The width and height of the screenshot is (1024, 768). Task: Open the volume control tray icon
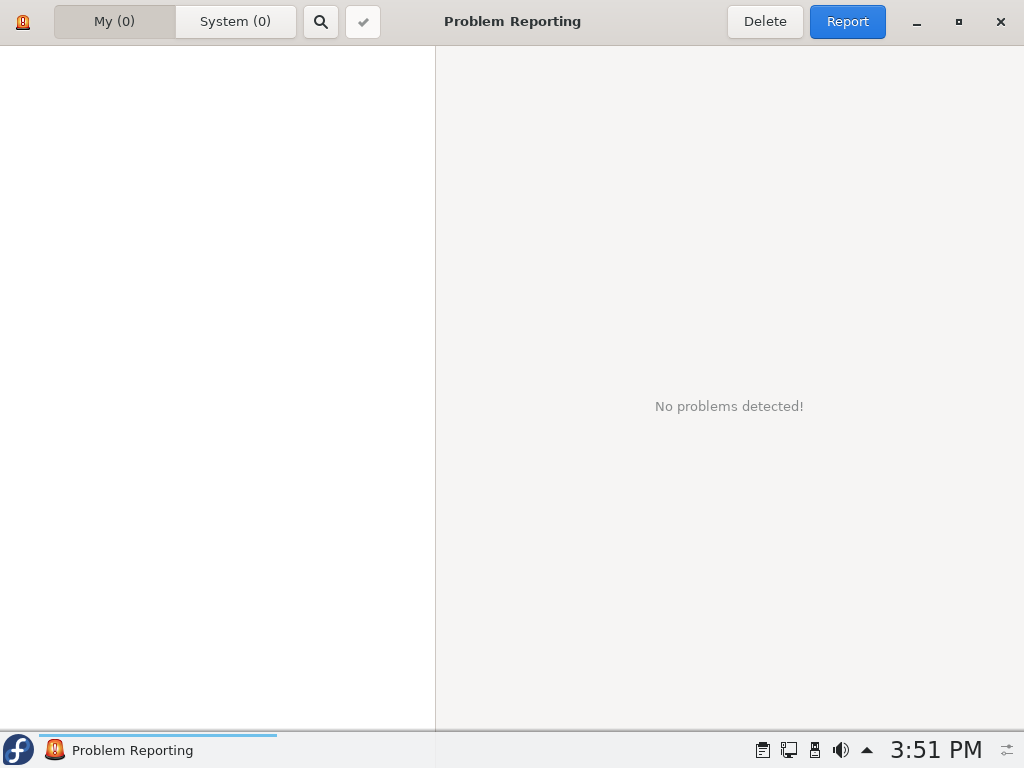tap(841, 750)
